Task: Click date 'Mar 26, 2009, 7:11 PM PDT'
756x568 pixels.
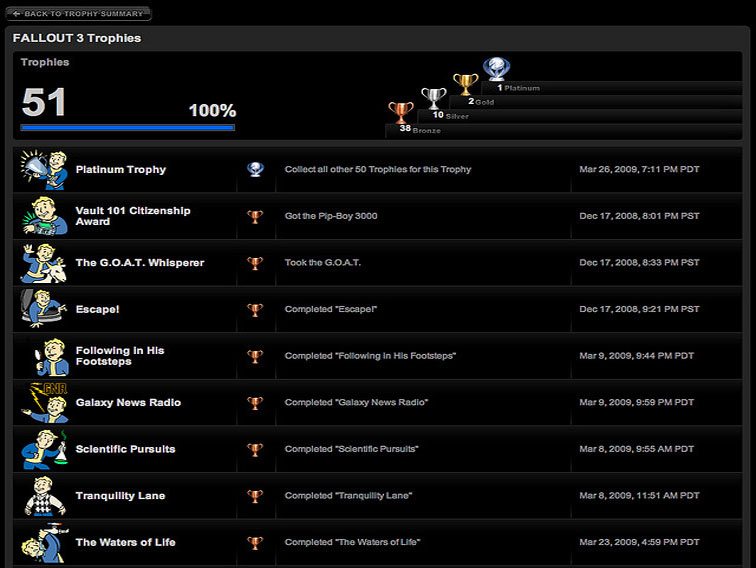Action: tap(639, 169)
